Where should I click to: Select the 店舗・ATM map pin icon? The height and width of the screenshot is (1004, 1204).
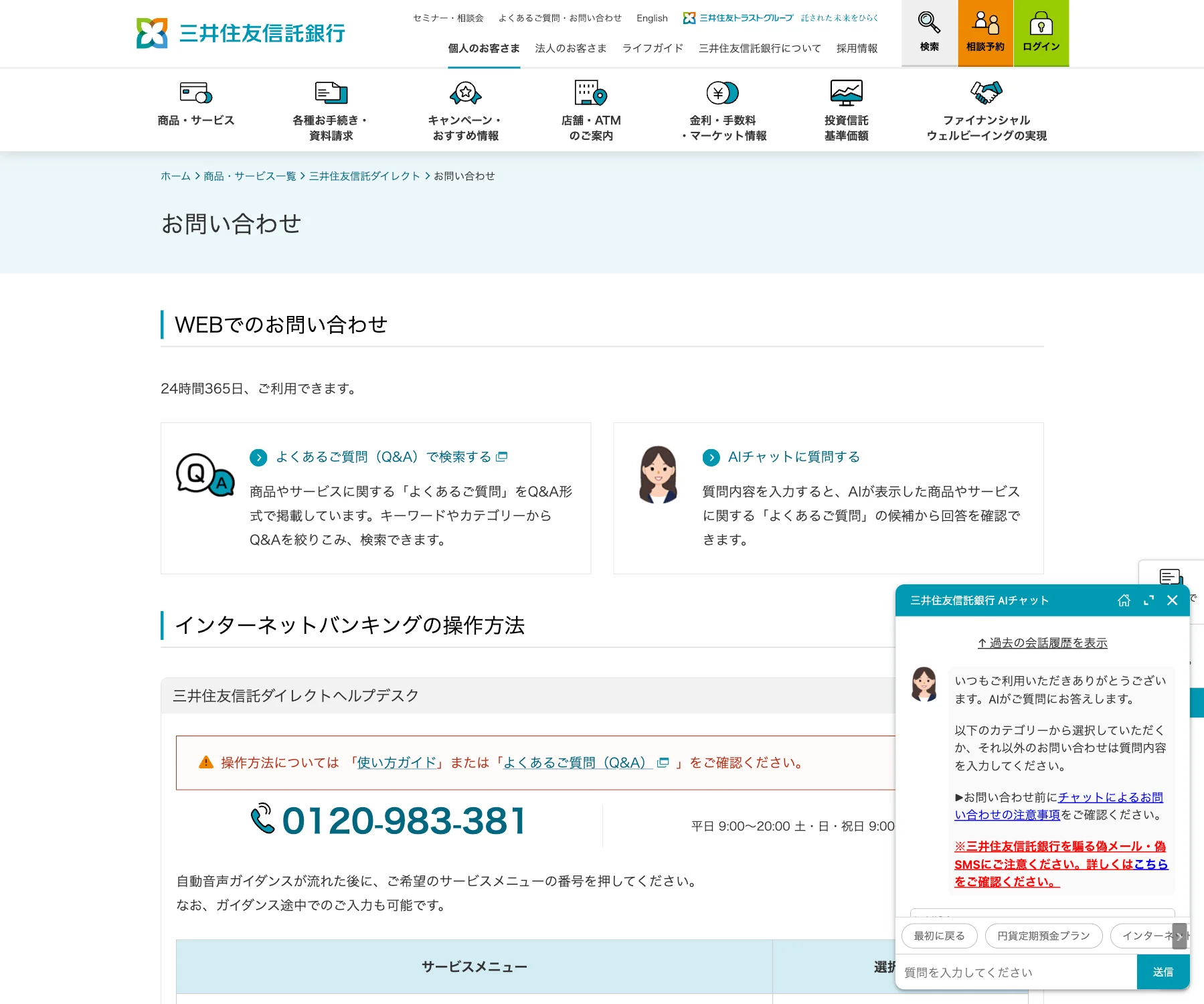tap(590, 93)
